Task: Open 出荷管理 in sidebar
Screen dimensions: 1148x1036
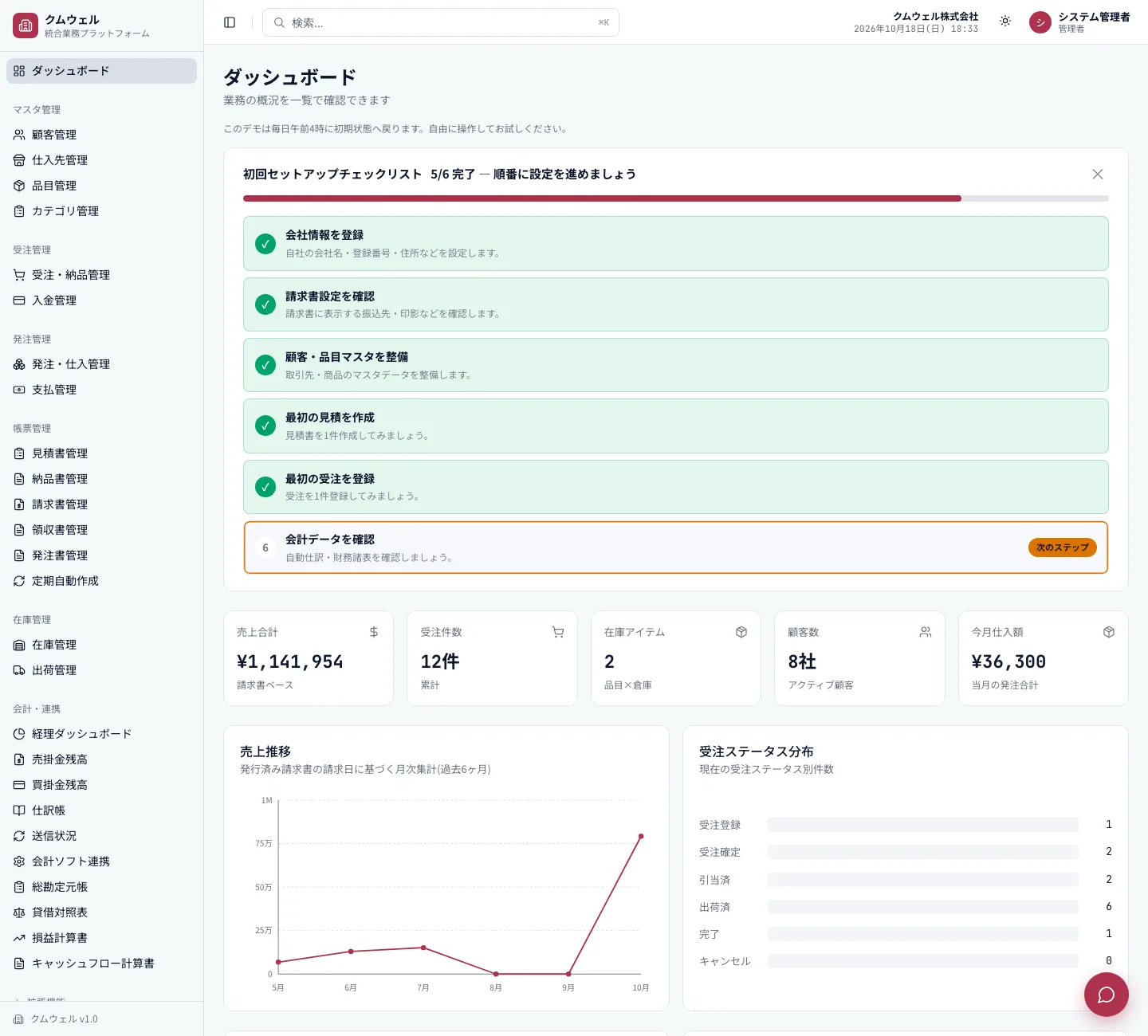Action: [x=101, y=670]
